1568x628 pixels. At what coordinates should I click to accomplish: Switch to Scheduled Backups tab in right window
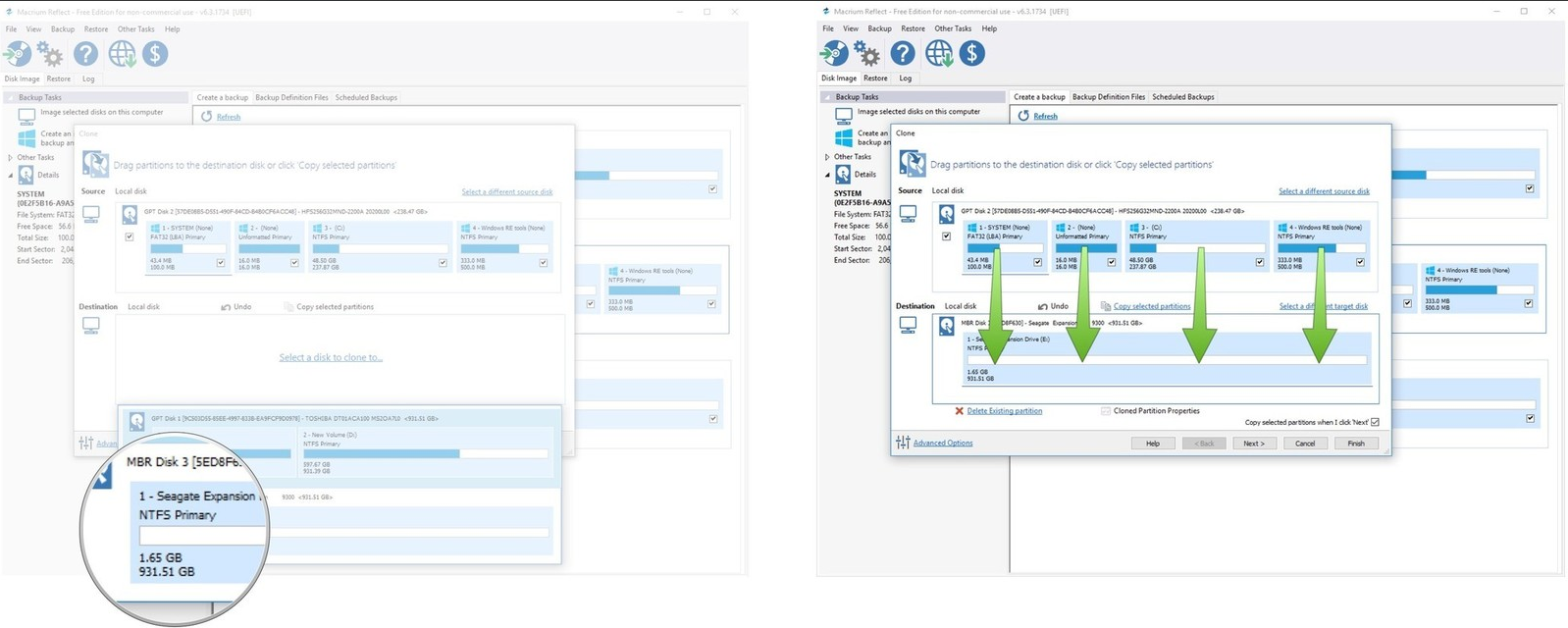click(1182, 97)
